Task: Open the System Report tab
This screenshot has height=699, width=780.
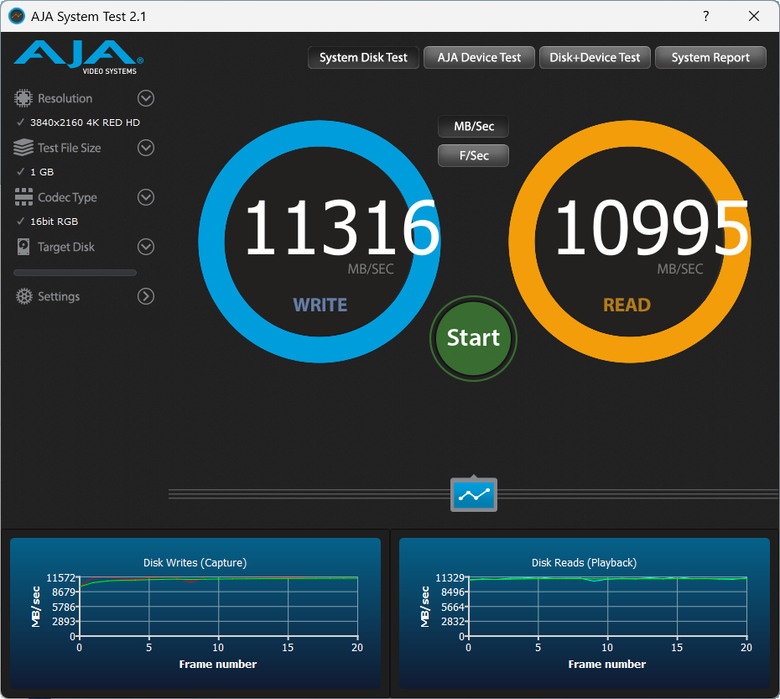Action: coord(710,58)
